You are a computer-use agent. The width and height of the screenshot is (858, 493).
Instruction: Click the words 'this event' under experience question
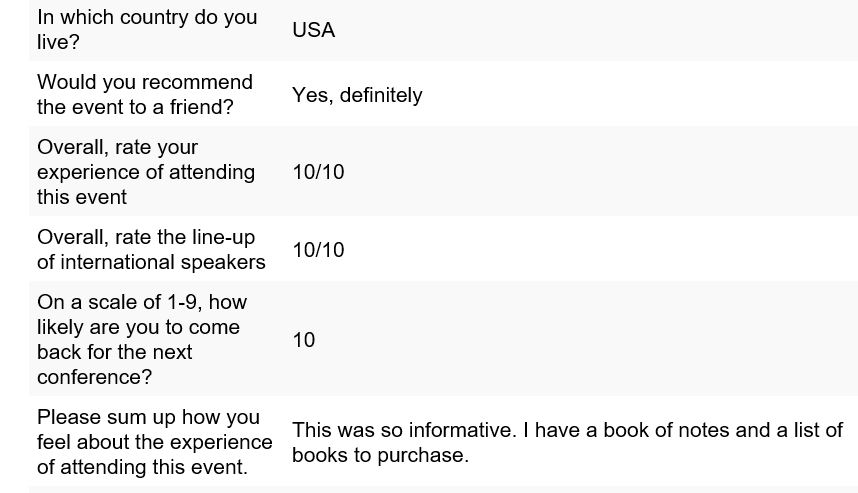82,197
